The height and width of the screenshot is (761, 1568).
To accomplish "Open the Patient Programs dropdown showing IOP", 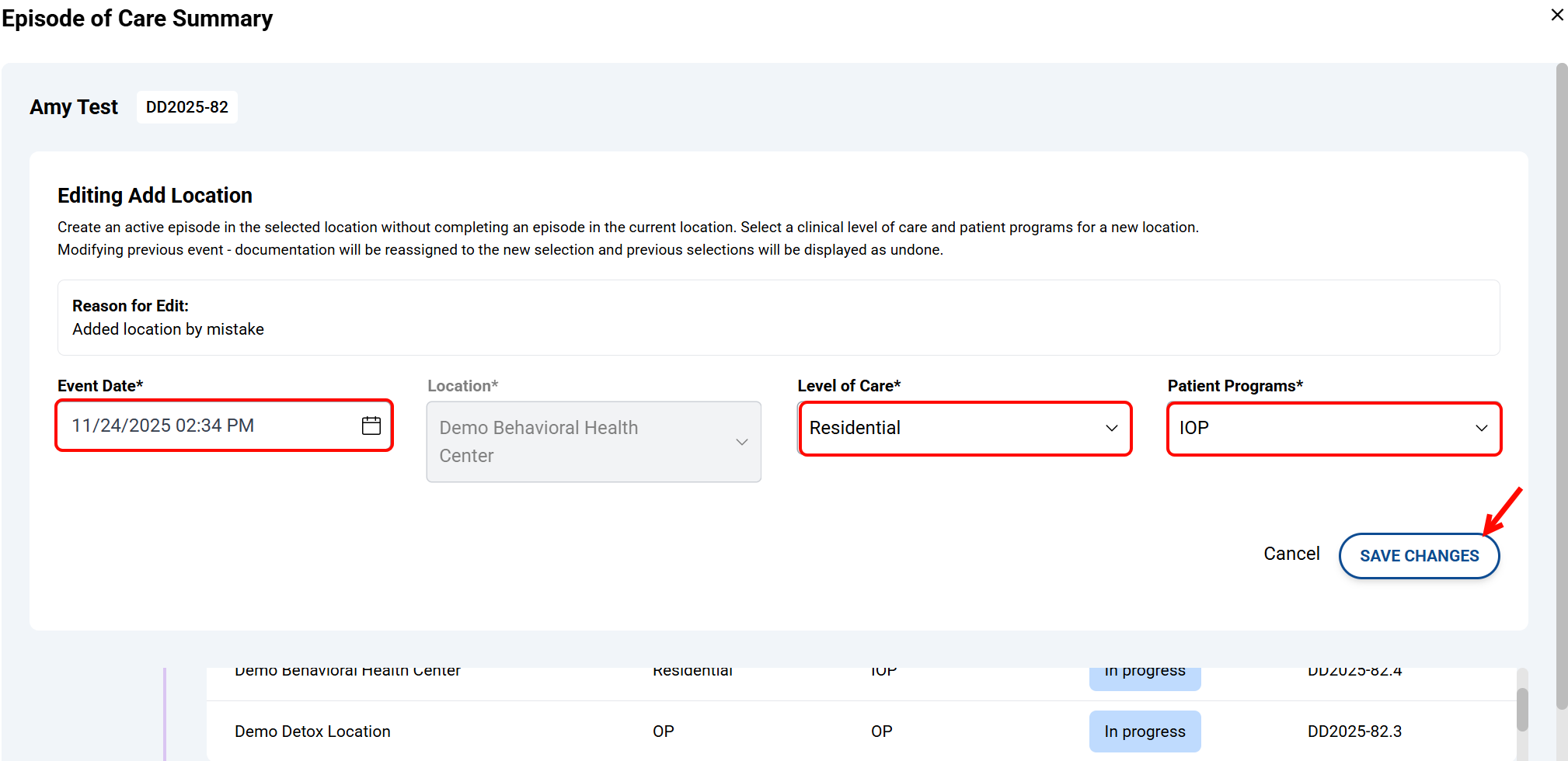I will (1333, 428).
